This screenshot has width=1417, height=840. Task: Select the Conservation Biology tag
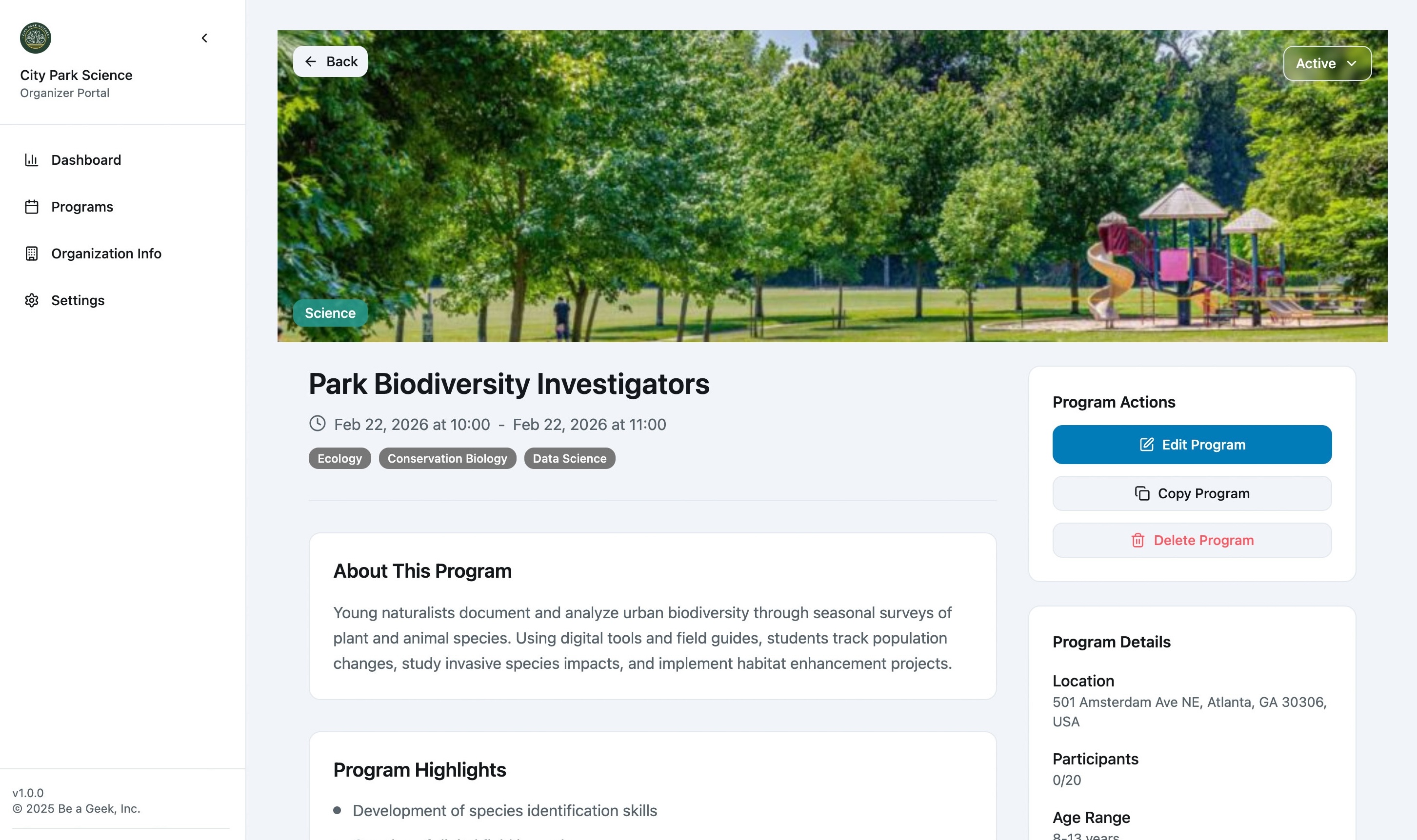[x=447, y=458]
